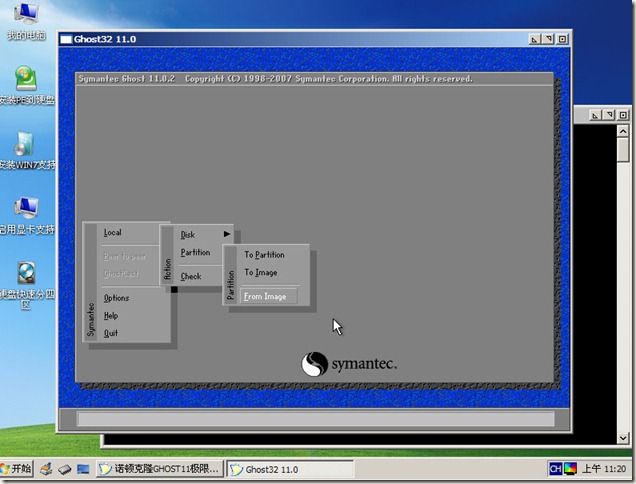Click the background window's third title button
The image size is (636, 484).
pyautogui.click(x=623, y=115)
